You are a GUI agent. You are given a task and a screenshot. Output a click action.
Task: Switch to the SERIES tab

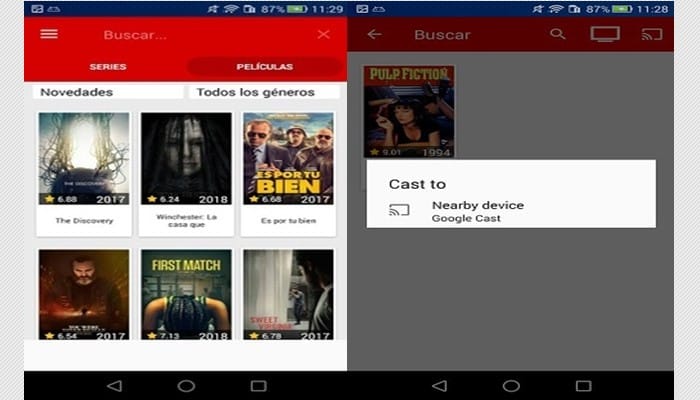click(108, 67)
